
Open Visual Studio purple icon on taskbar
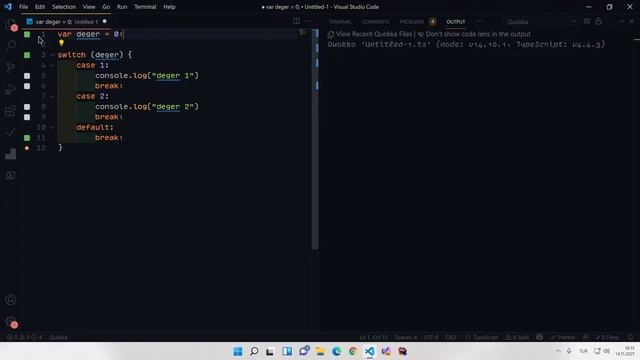tap(386, 351)
